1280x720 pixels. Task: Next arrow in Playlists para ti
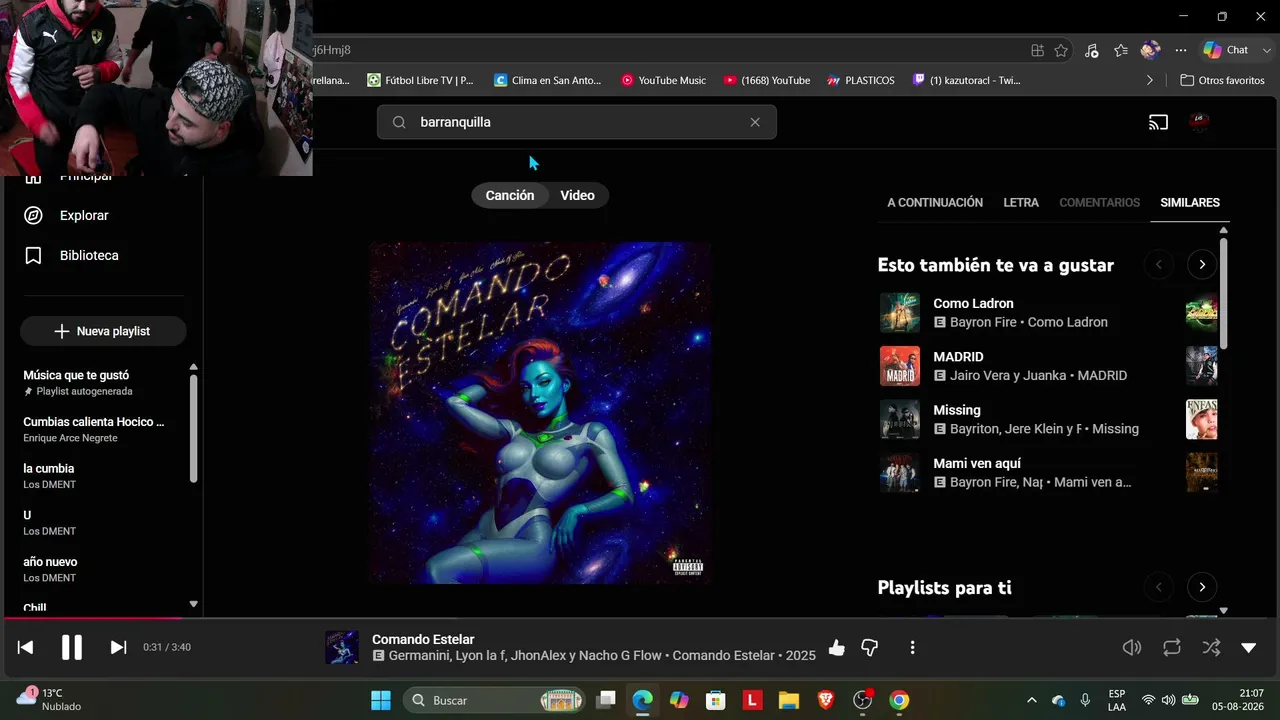click(1202, 587)
